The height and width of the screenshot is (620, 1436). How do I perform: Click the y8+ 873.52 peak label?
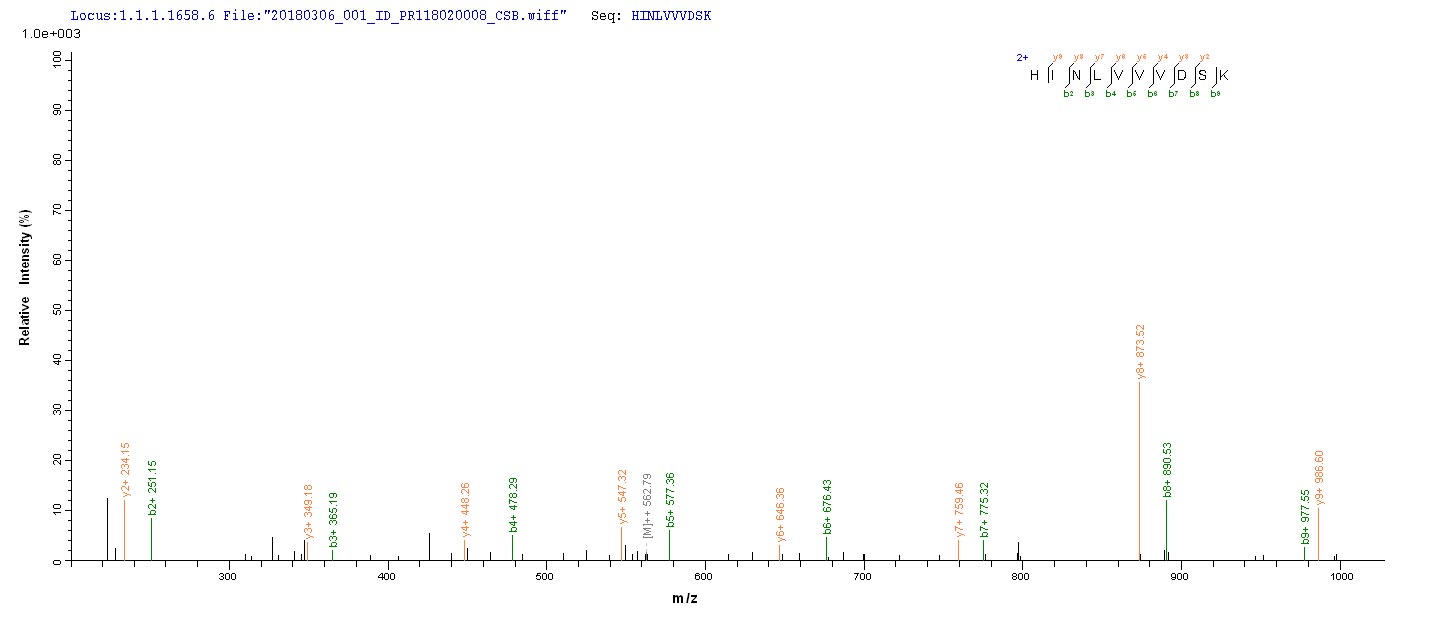click(x=1140, y=352)
